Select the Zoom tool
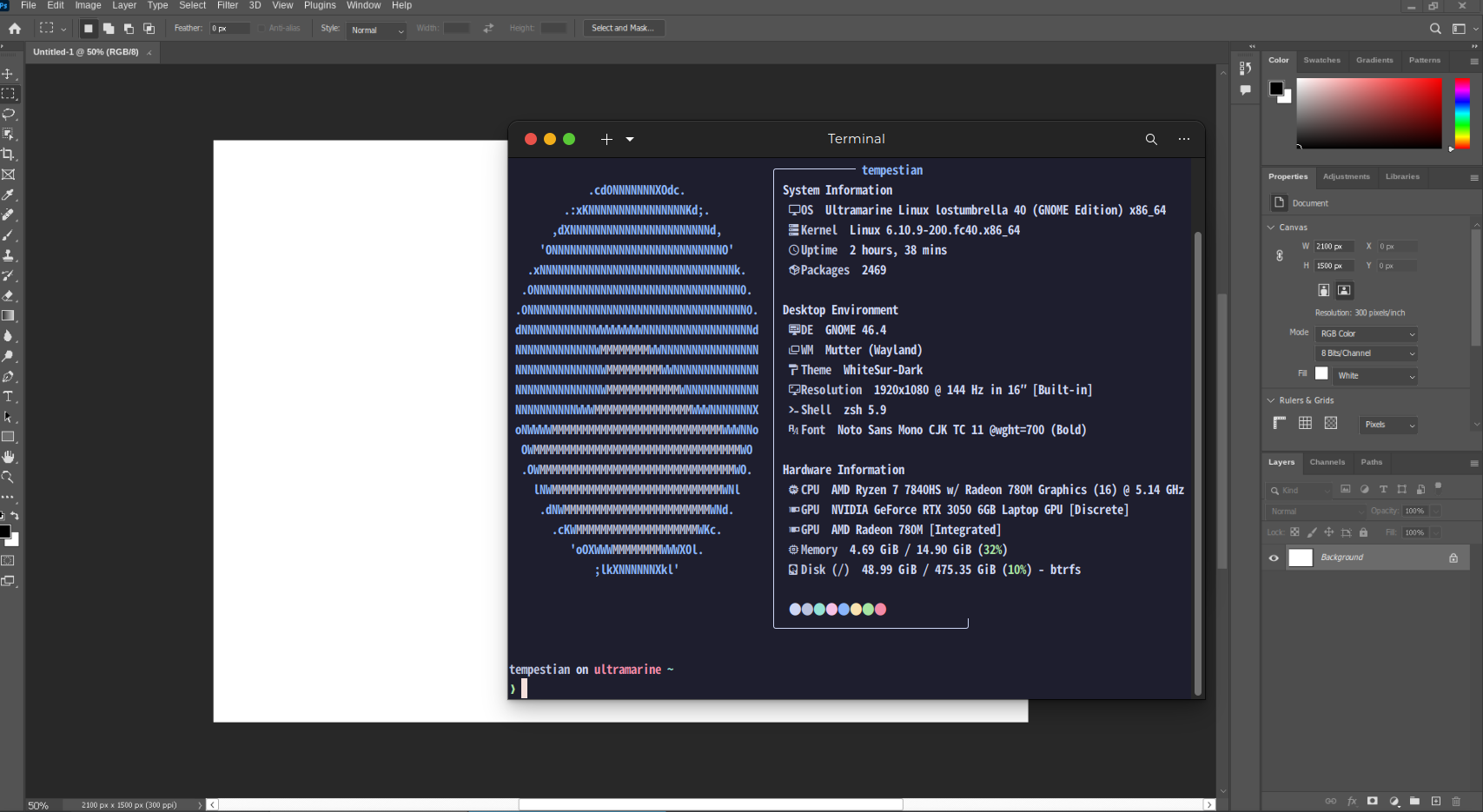 pos(9,477)
